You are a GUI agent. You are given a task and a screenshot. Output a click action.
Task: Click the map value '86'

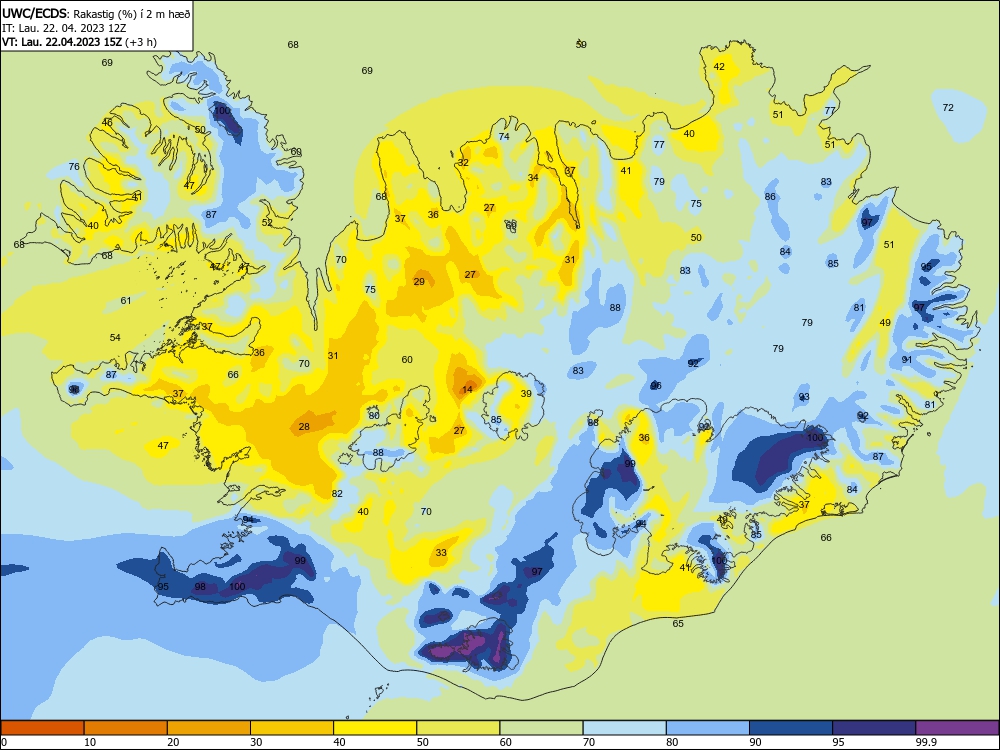770,197
